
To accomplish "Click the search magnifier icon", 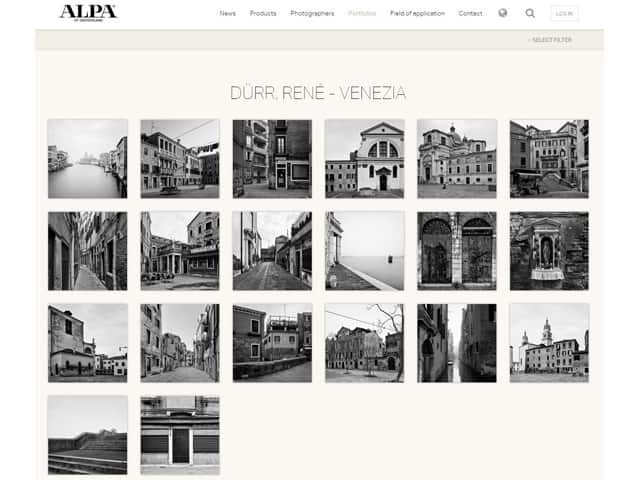I will (x=530, y=14).
